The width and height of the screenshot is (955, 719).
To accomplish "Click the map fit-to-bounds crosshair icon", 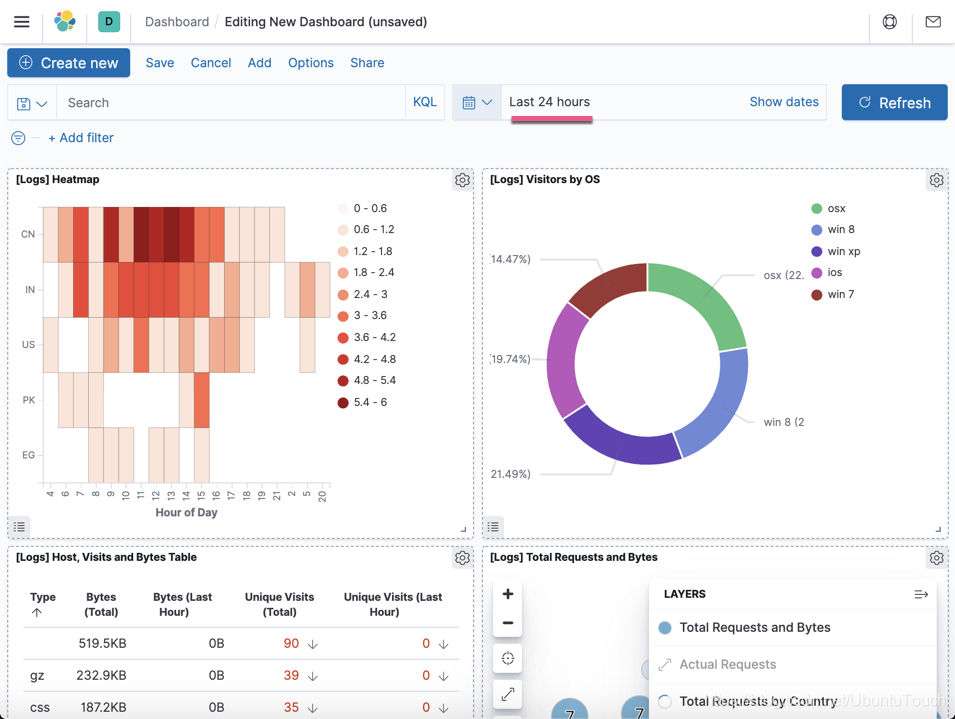I will [x=507, y=658].
